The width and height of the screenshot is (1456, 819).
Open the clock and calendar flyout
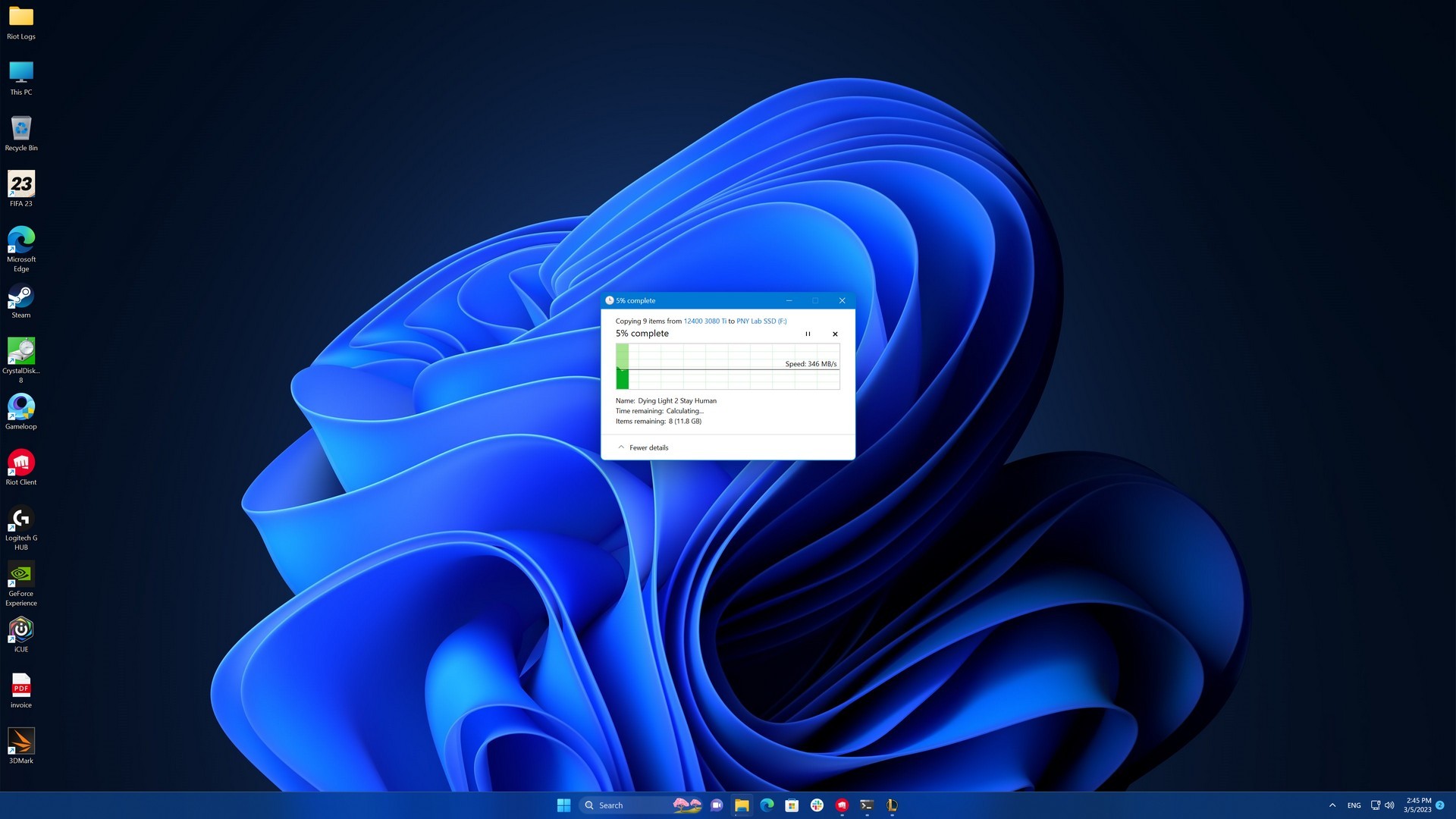[x=1418, y=805]
